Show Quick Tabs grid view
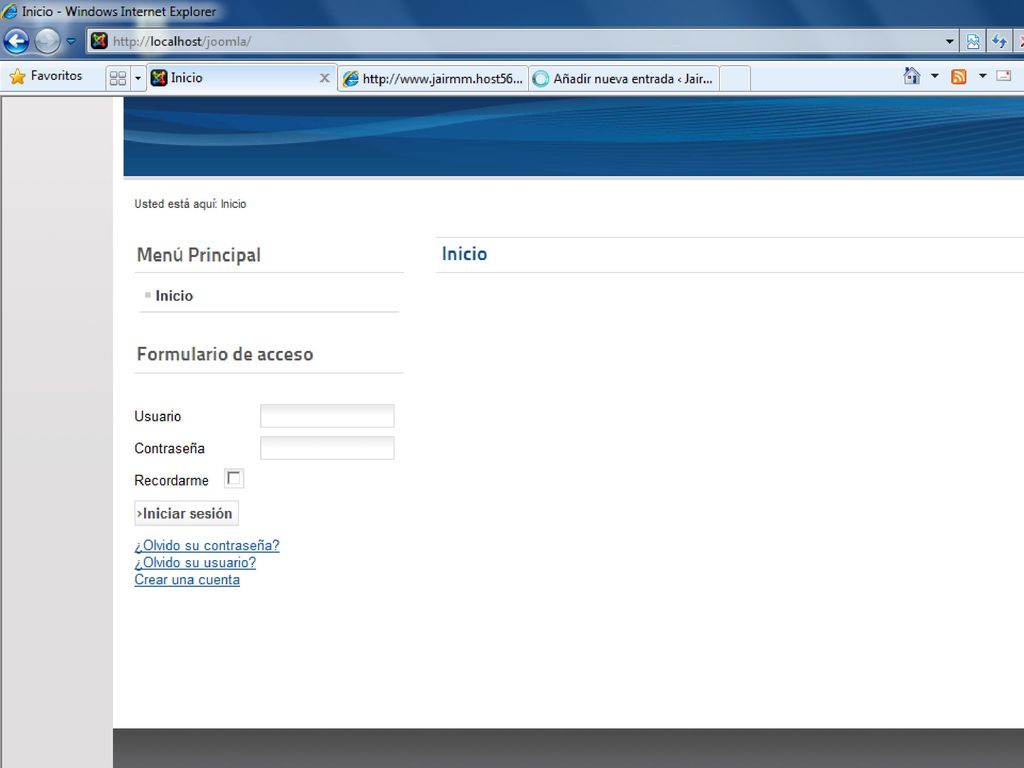Screen dimensions: 1024x768 [118, 78]
